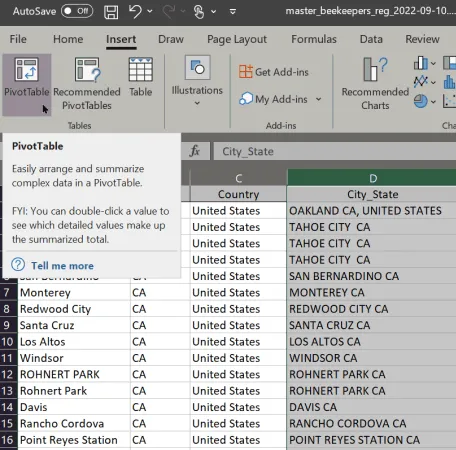Click the Rancho Cordova cell
The width and height of the screenshot is (456, 450).
74,423
